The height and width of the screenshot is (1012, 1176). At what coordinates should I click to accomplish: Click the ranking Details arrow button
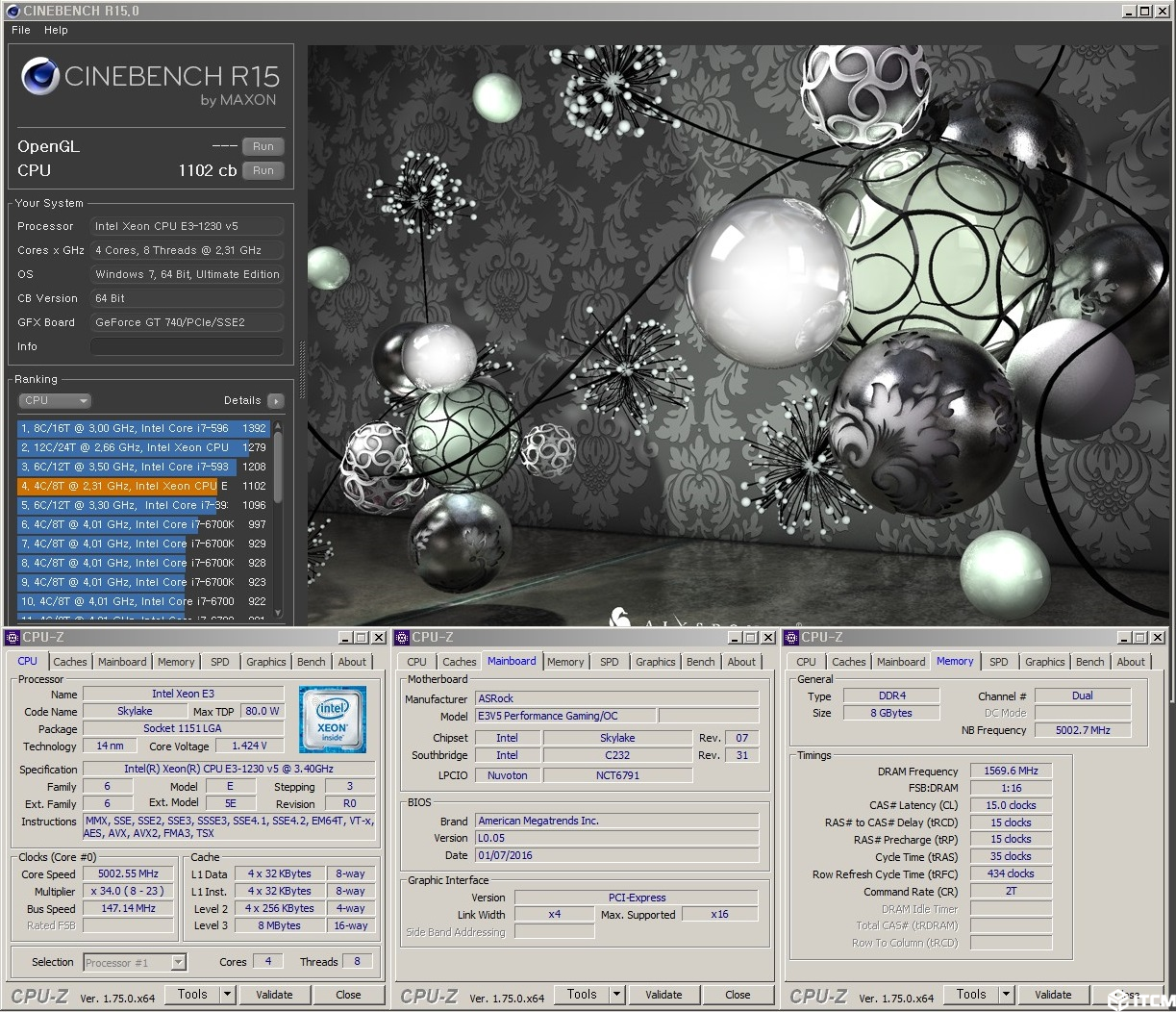click(276, 400)
